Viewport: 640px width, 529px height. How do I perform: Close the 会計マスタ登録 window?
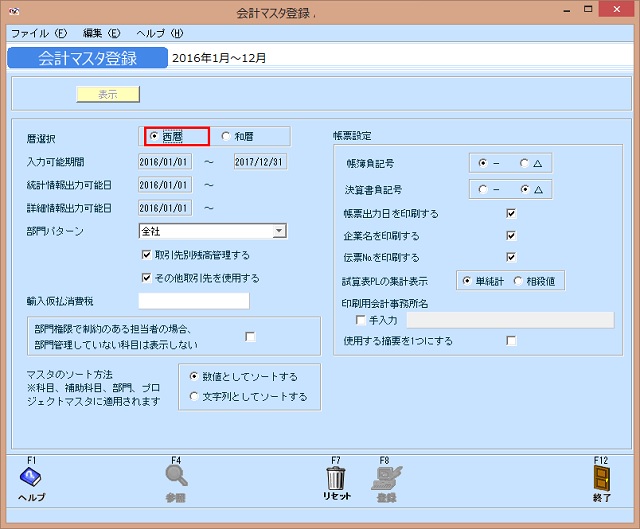pos(616,9)
